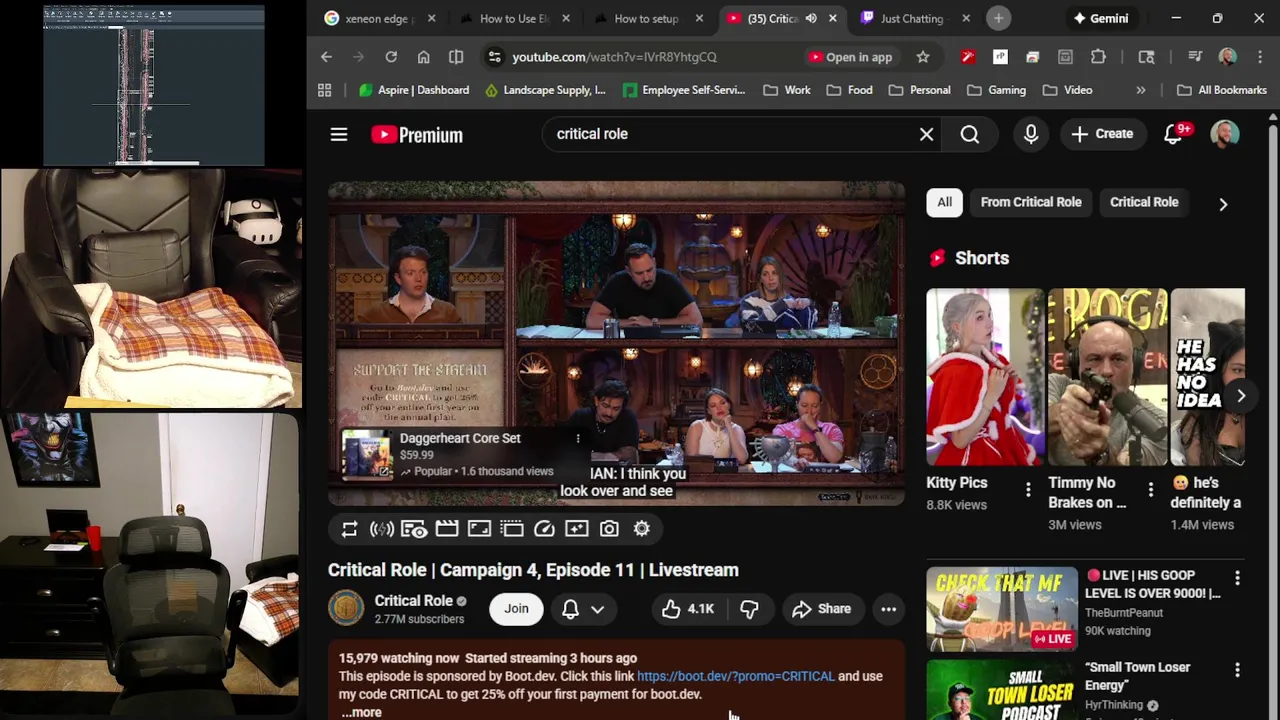Reload the page
The image size is (1280, 720).
(x=391, y=57)
